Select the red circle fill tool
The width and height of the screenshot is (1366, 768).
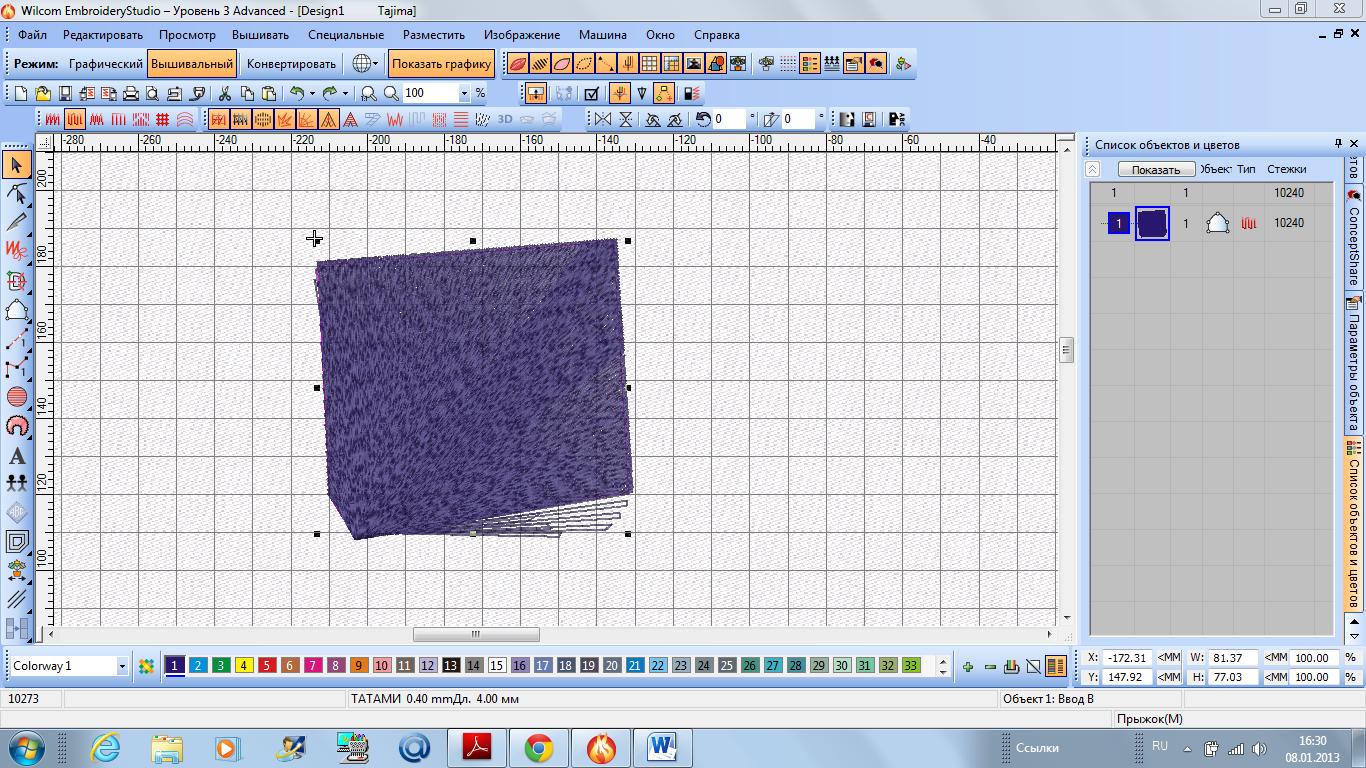16,397
